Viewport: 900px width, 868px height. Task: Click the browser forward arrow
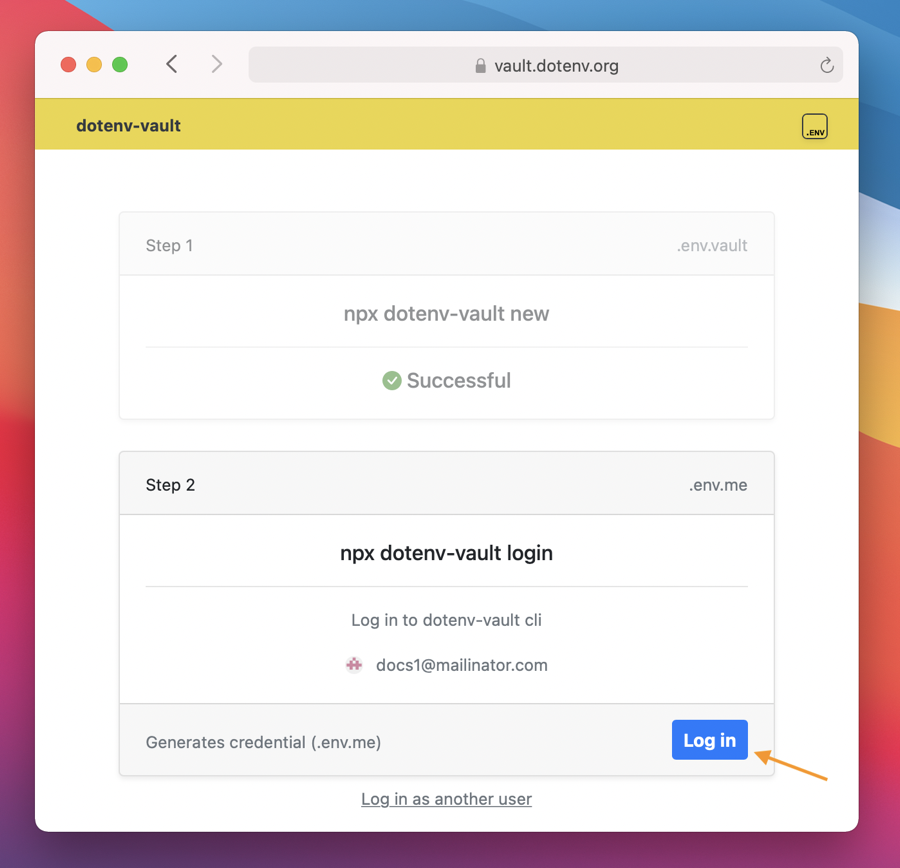tap(217, 63)
